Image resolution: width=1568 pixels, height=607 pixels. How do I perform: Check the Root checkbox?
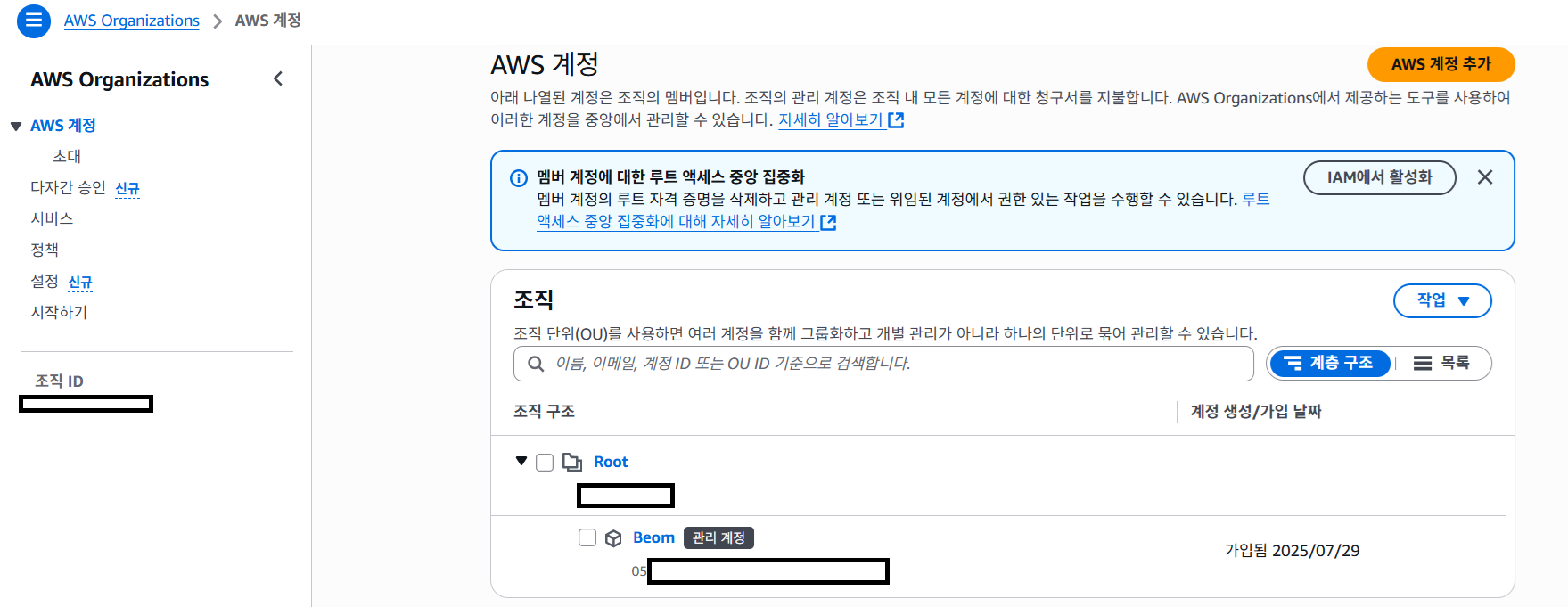click(545, 462)
